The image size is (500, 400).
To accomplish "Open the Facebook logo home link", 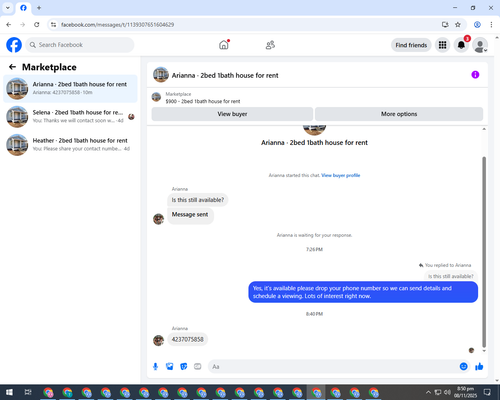I will [14, 45].
